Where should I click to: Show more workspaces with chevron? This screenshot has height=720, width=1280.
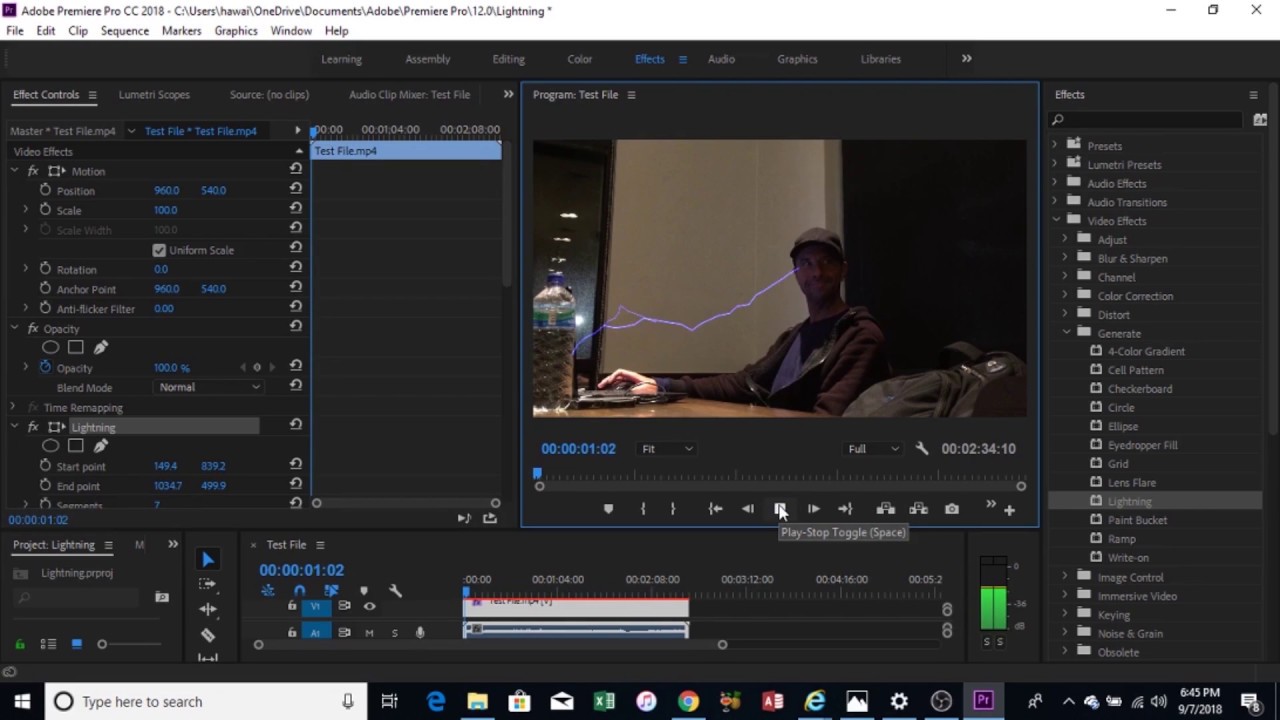click(x=966, y=59)
